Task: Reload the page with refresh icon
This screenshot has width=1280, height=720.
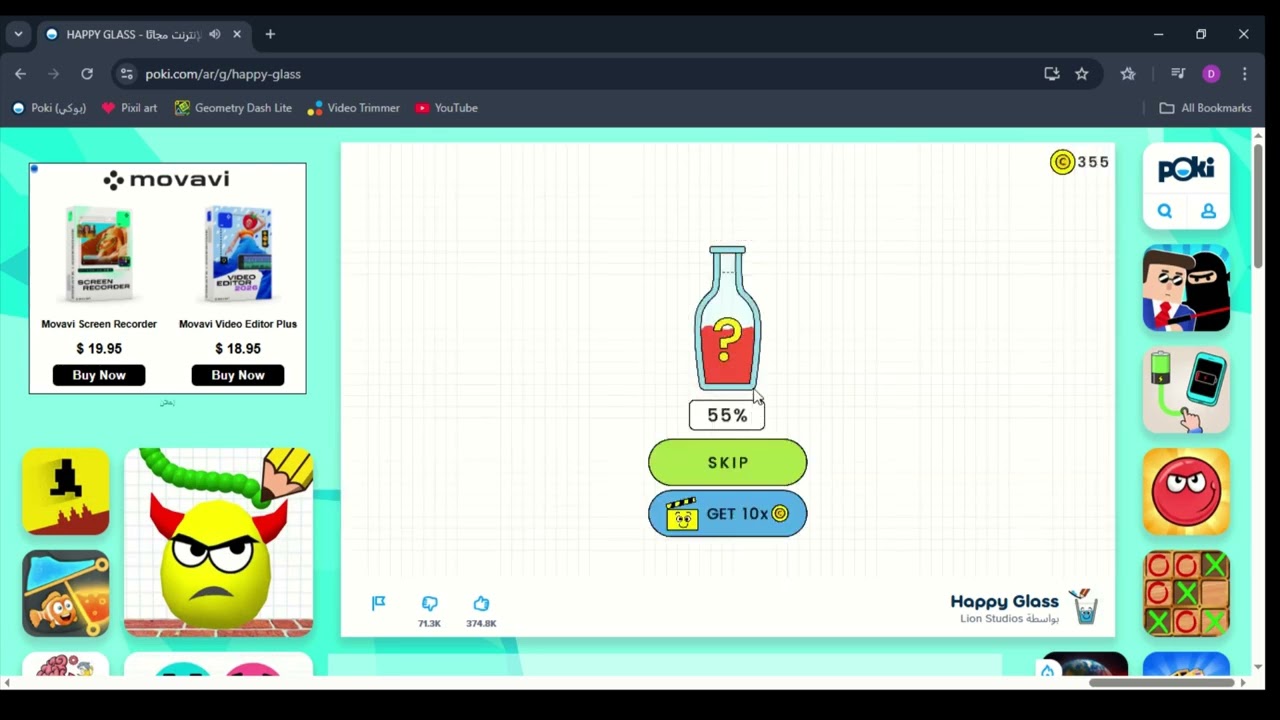Action: click(x=87, y=74)
